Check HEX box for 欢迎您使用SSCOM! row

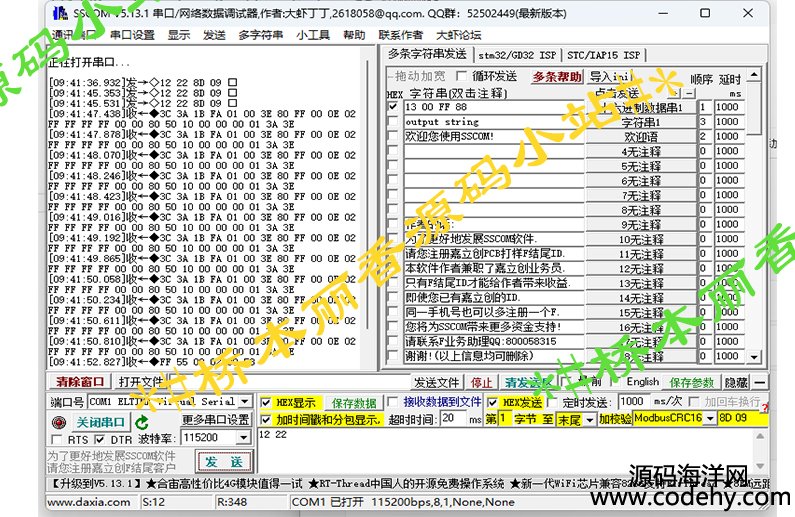(x=392, y=136)
